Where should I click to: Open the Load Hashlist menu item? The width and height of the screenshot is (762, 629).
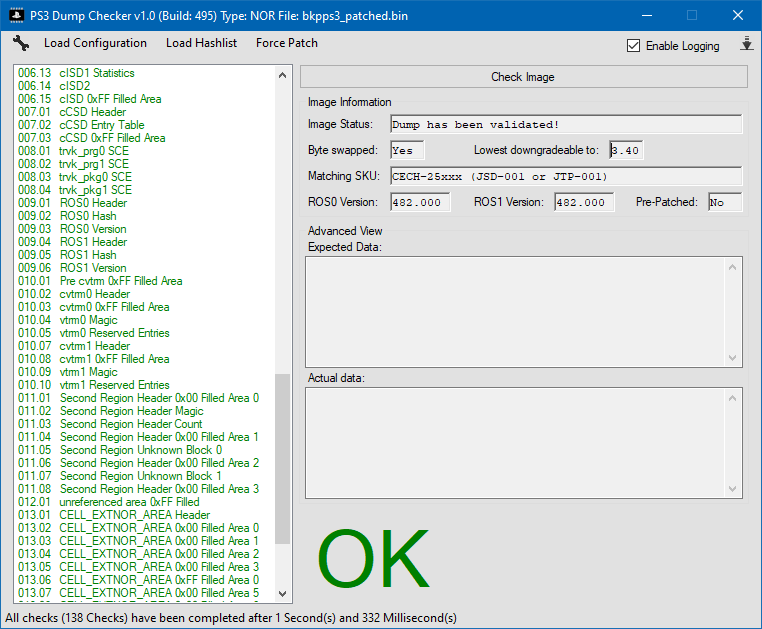point(201,43)
